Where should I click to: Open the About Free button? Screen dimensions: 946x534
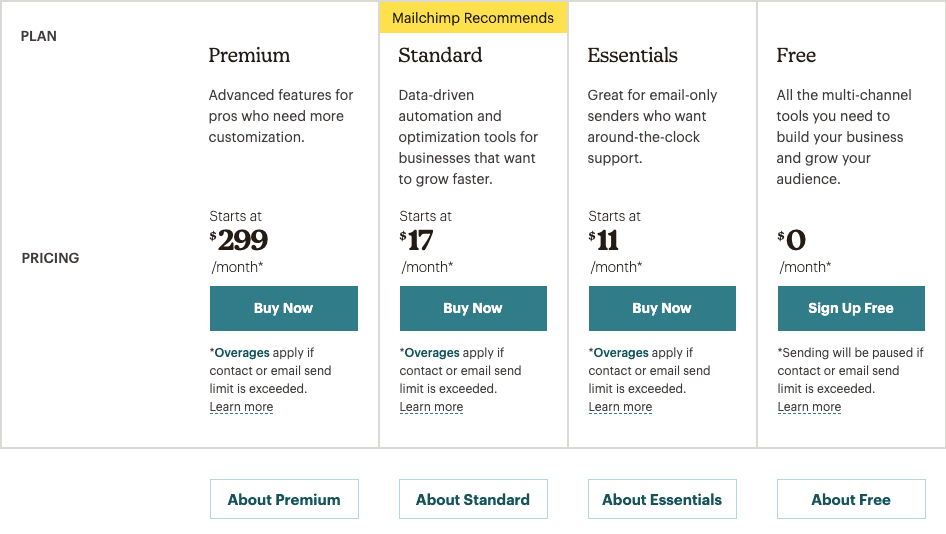pos(851,499)
